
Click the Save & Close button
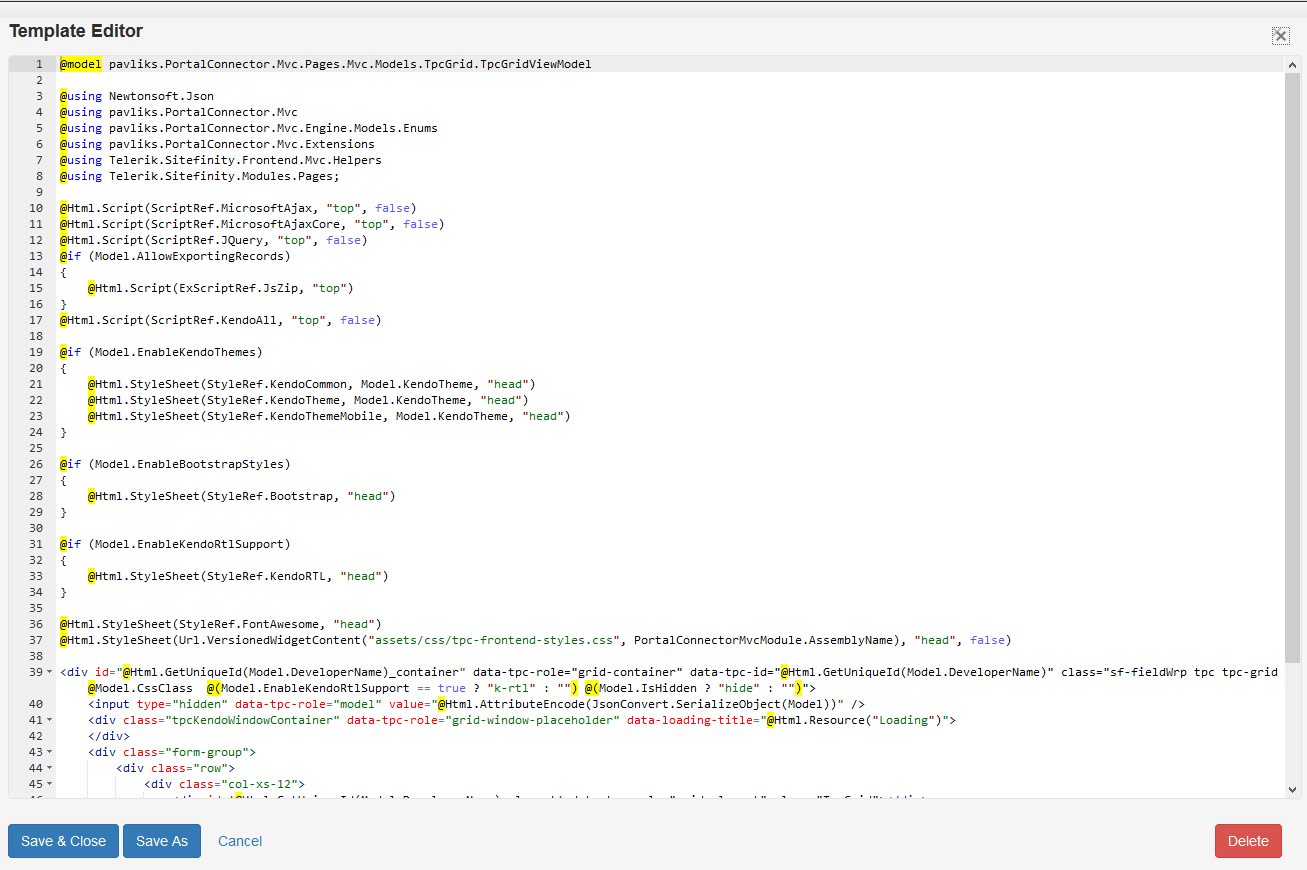(63, 841)
